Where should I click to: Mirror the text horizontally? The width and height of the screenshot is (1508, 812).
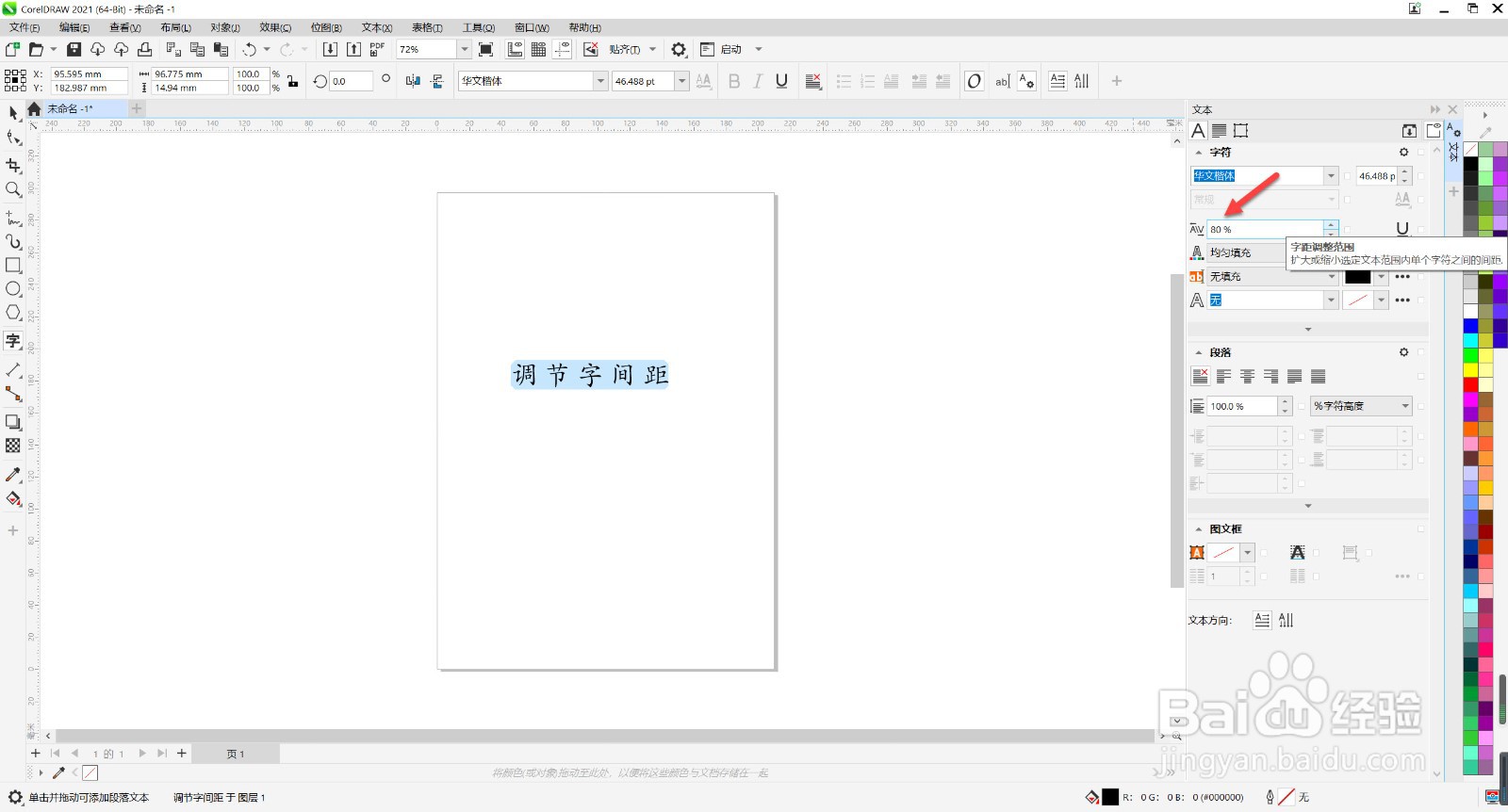click(x=413, y=81)
